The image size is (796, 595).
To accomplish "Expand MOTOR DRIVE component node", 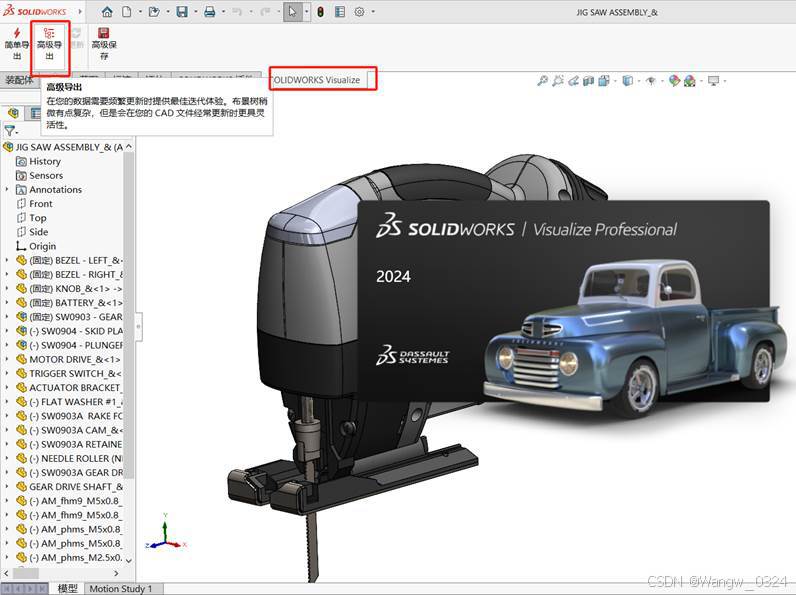I will tap(7, 359).
